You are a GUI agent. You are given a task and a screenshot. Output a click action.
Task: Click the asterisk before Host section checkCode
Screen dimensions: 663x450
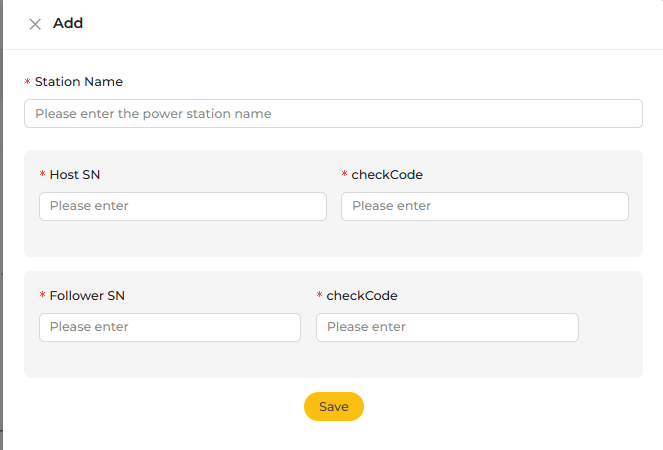(344, 173)
